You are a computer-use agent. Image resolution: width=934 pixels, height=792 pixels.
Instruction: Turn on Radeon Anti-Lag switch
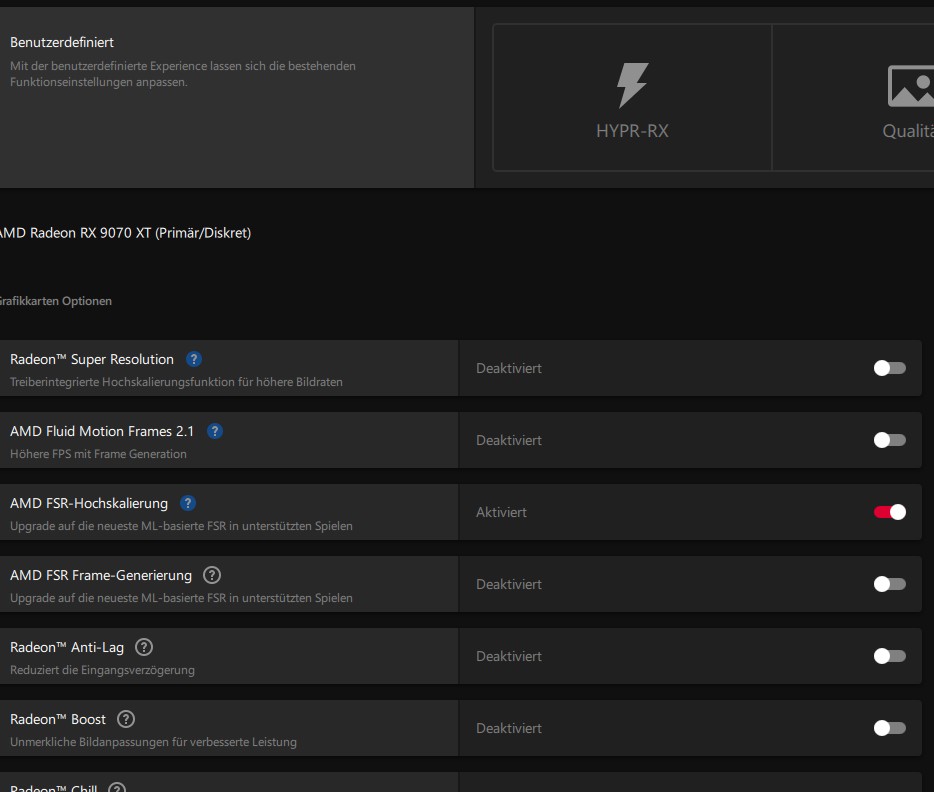point(889,656)
